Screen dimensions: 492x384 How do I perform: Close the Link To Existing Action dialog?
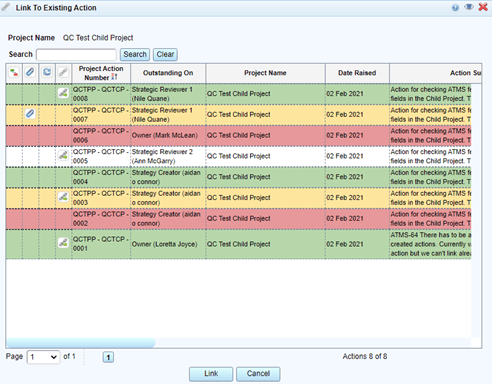tap(483, 7)
